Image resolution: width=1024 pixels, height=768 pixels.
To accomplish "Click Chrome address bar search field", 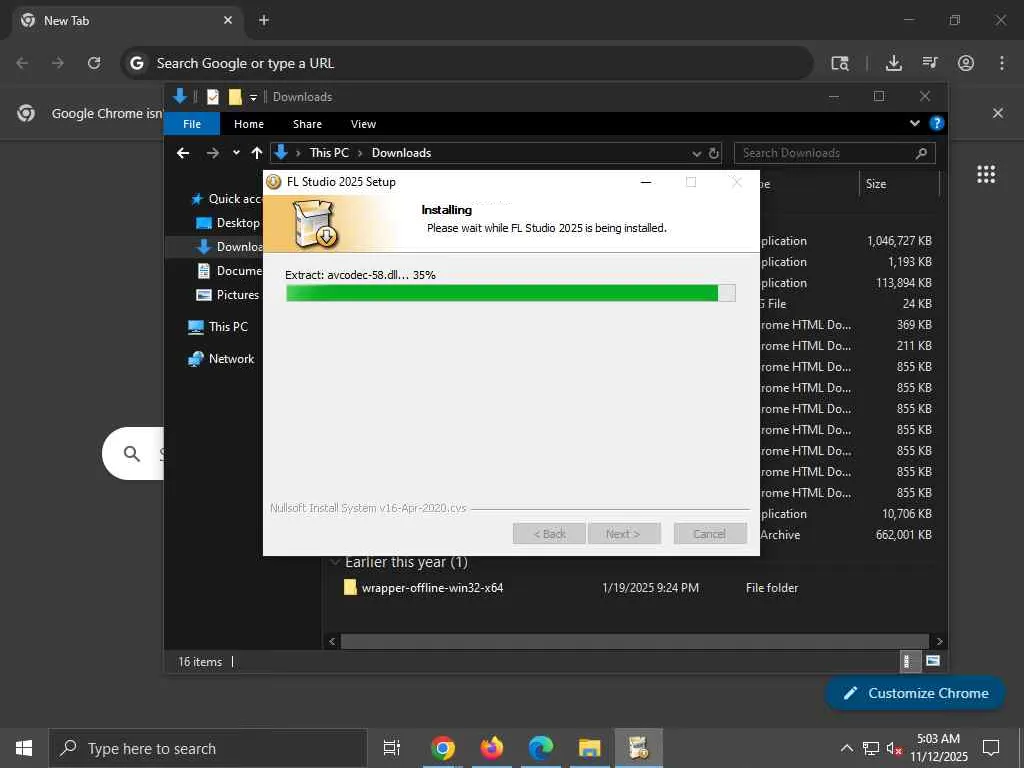I will click(x=467, y=63).
